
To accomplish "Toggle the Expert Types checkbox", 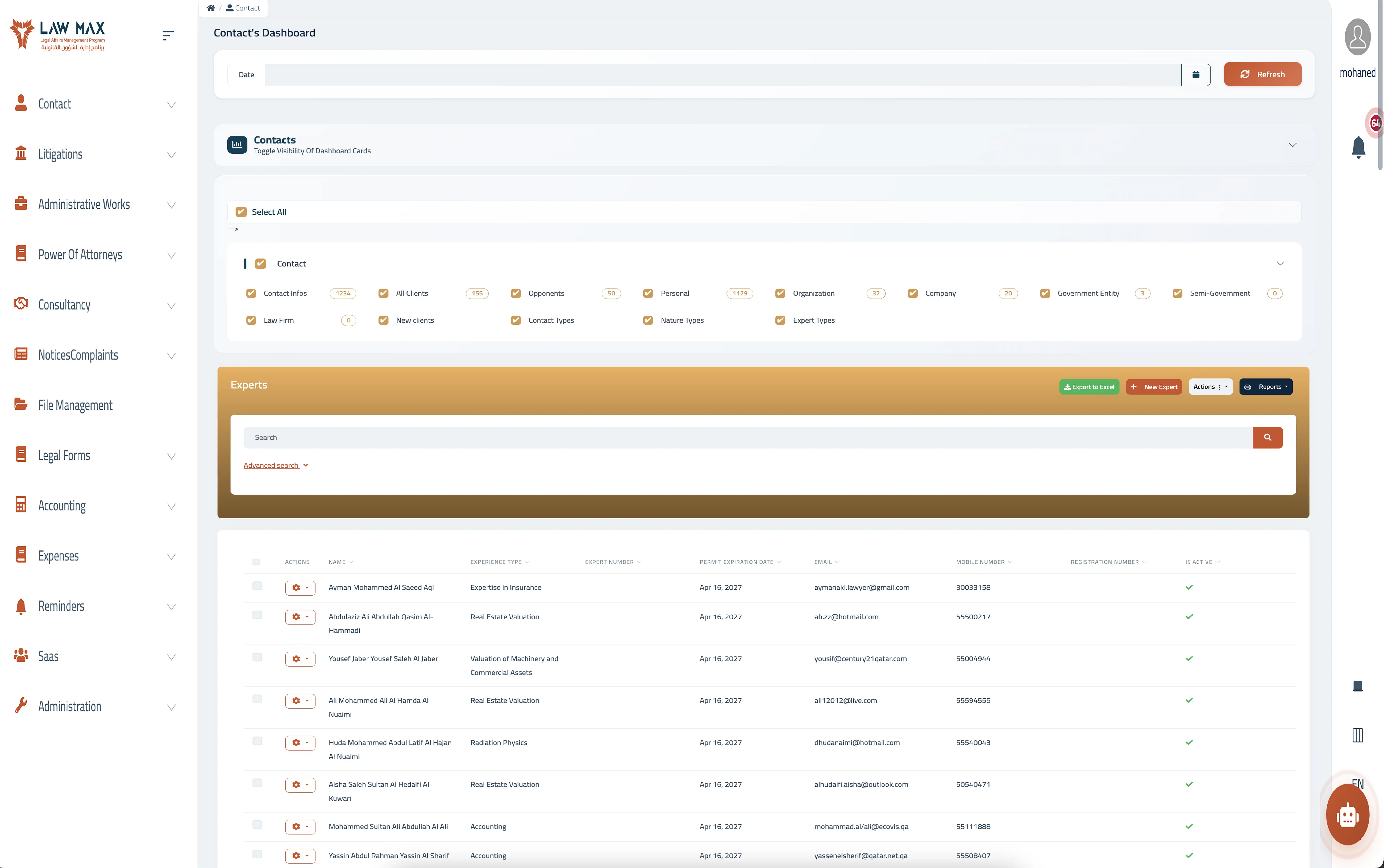I will tap(780, 320).
